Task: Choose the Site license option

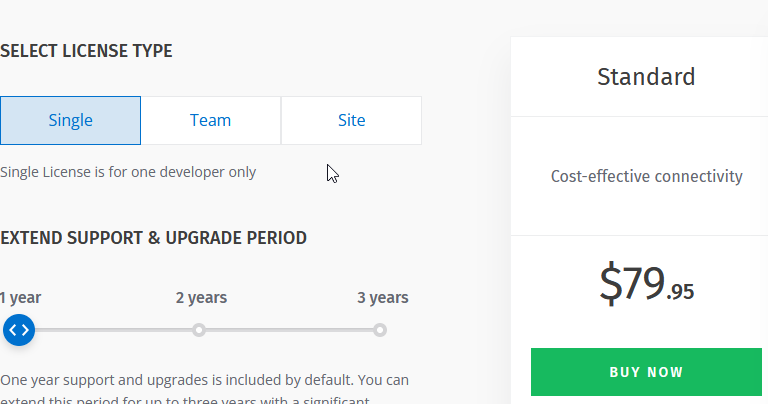Action: click(351, 120)
